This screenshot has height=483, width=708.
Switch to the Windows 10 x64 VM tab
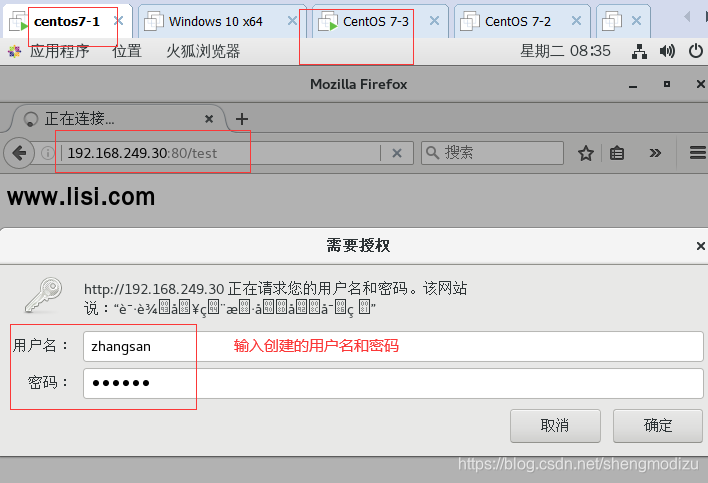click(215, 21)
